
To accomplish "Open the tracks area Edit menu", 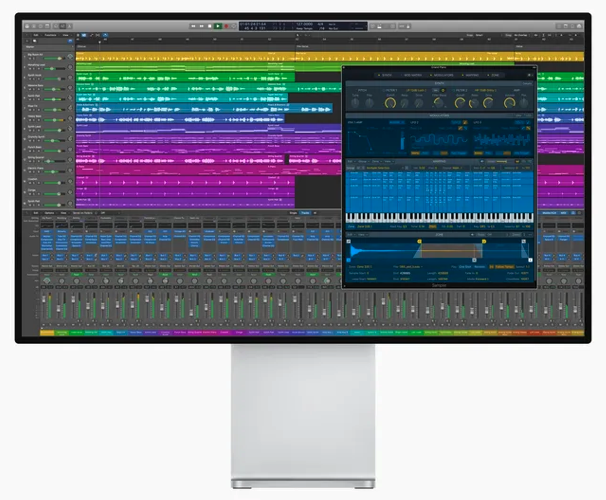I will coord(36,35).
